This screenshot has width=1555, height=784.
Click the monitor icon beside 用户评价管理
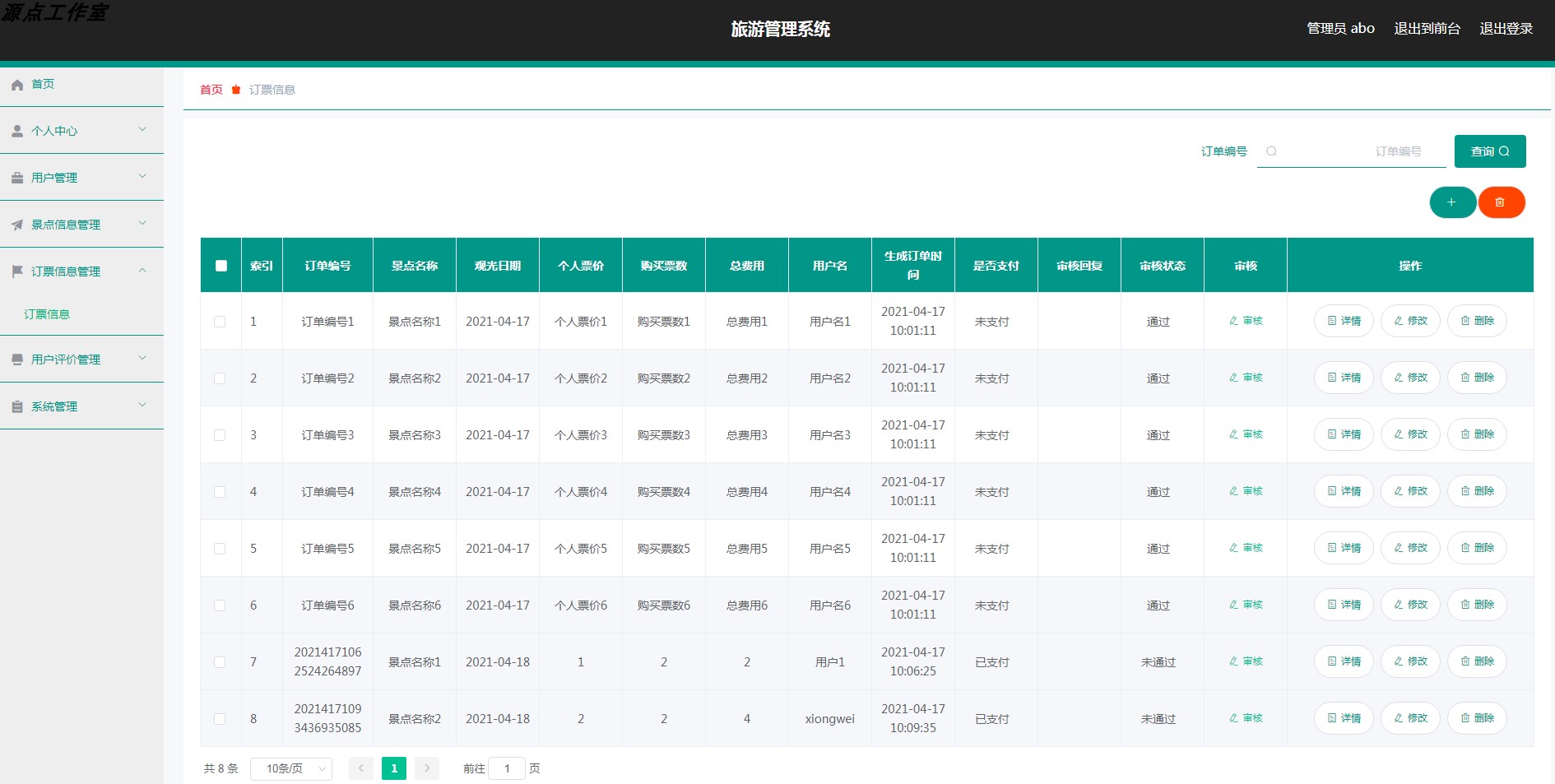[x=16, y=359]
